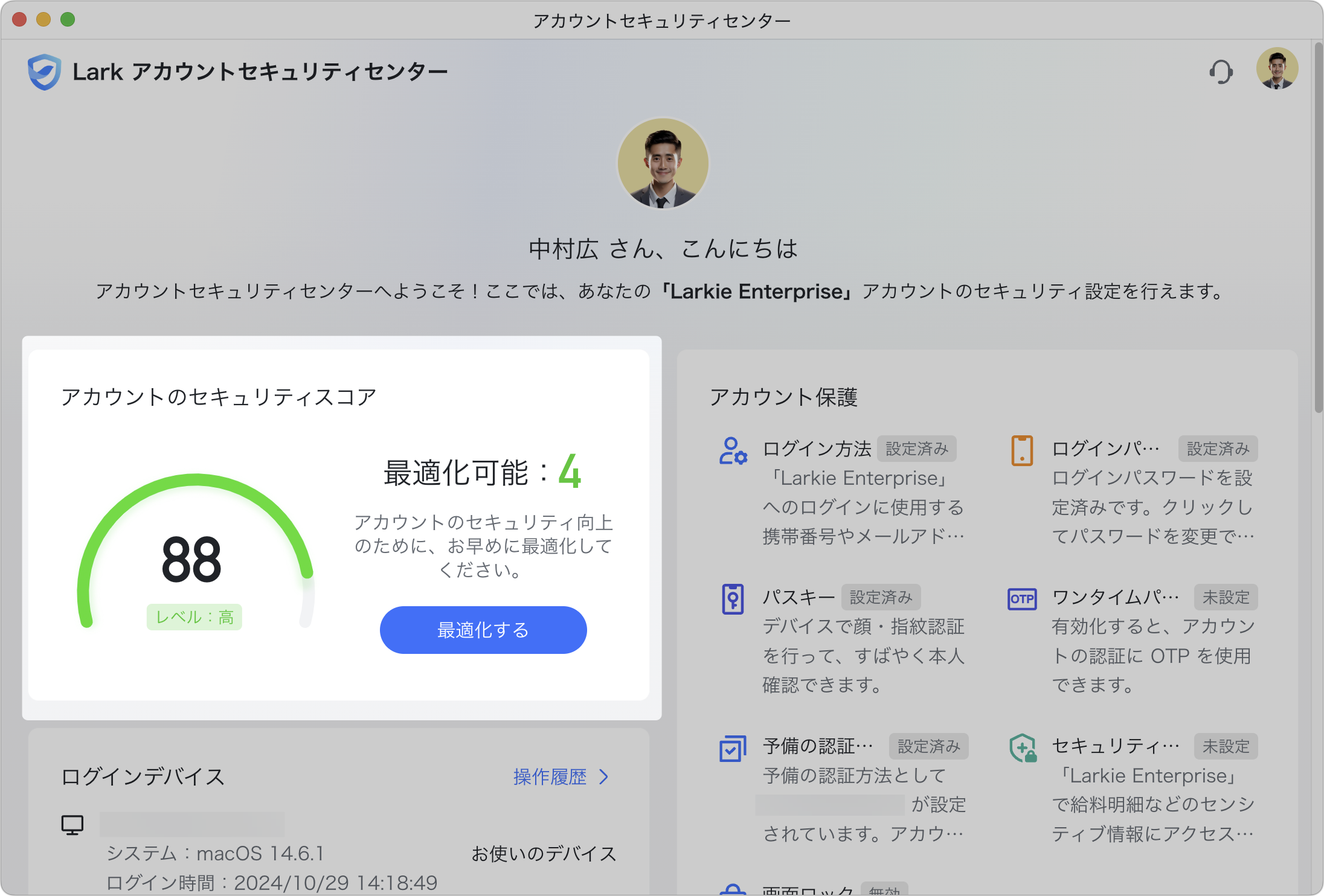This screenshot has height=896, width=1324.
Task: Click 未設定 badge next to ワンタイムパスワード
Action: (x=1226, y=597)
